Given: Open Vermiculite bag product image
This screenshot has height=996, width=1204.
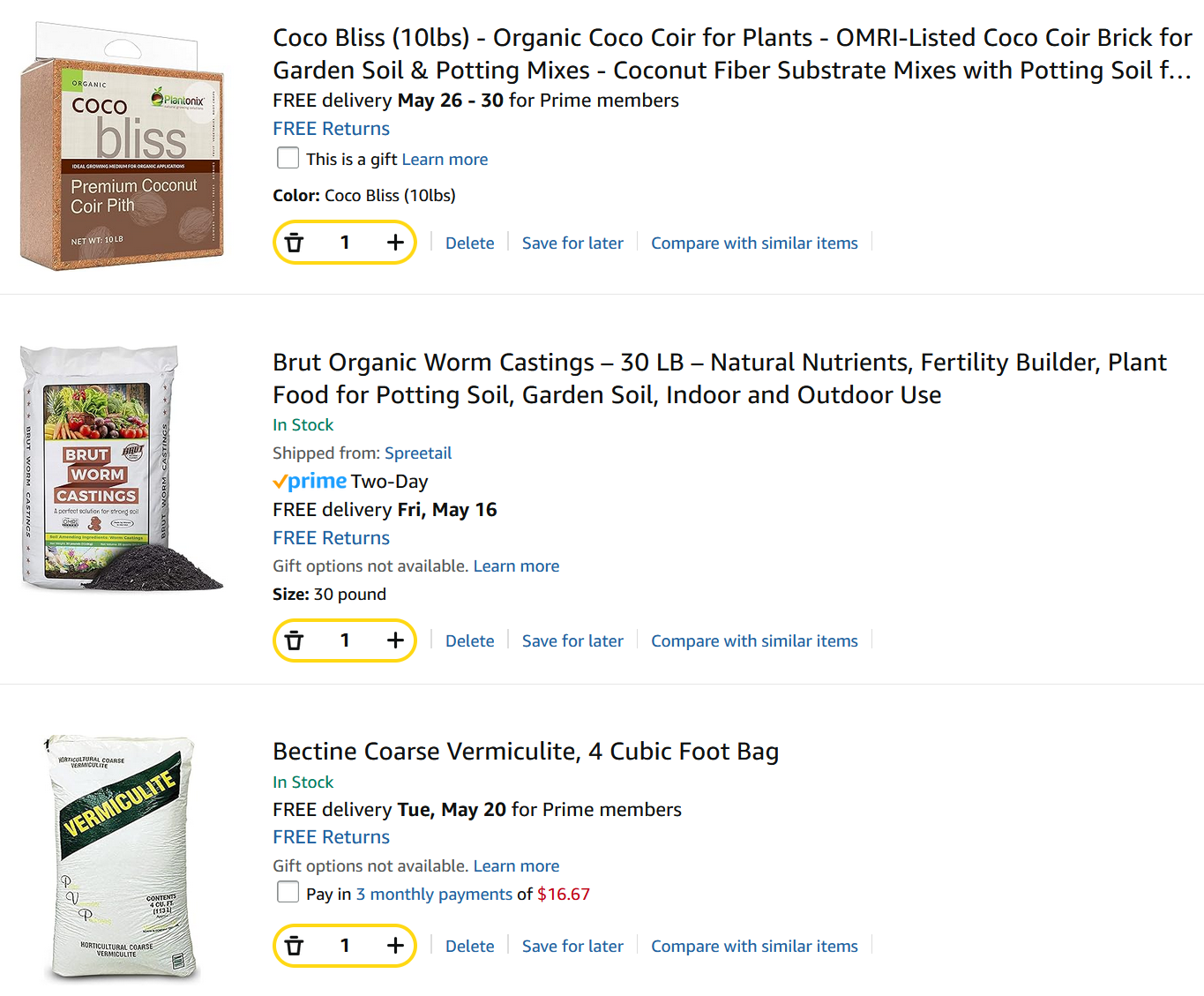Looking at the screenshot, I should pos(122,858).
